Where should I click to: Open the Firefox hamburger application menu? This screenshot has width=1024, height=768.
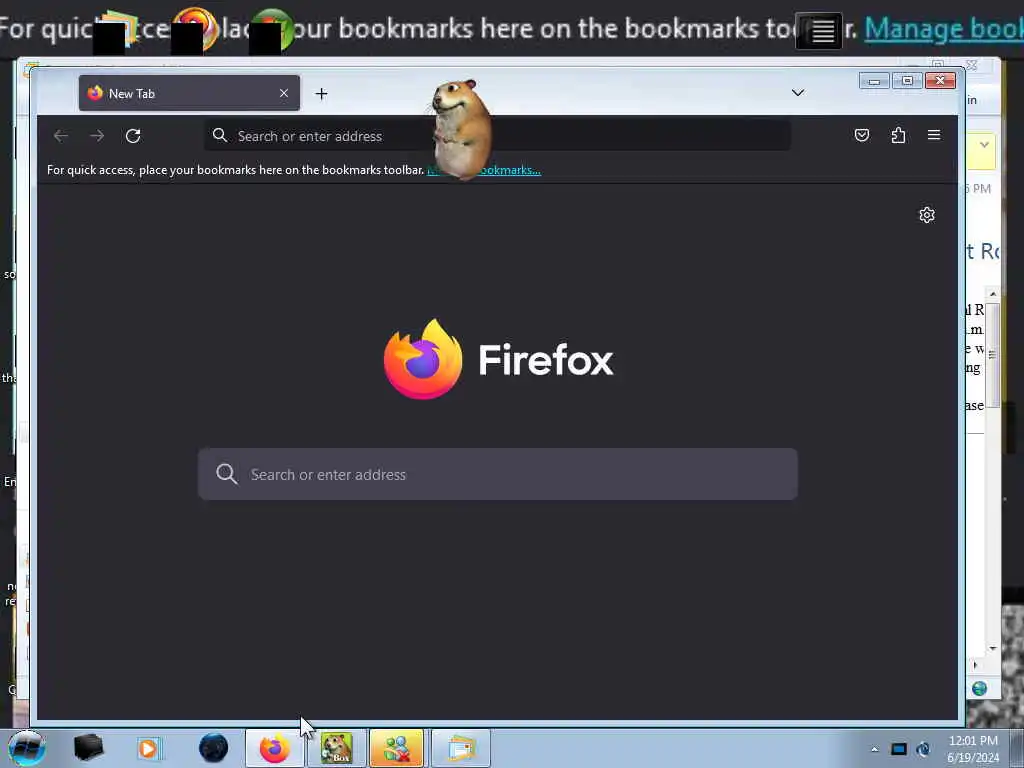pos(934,135)
